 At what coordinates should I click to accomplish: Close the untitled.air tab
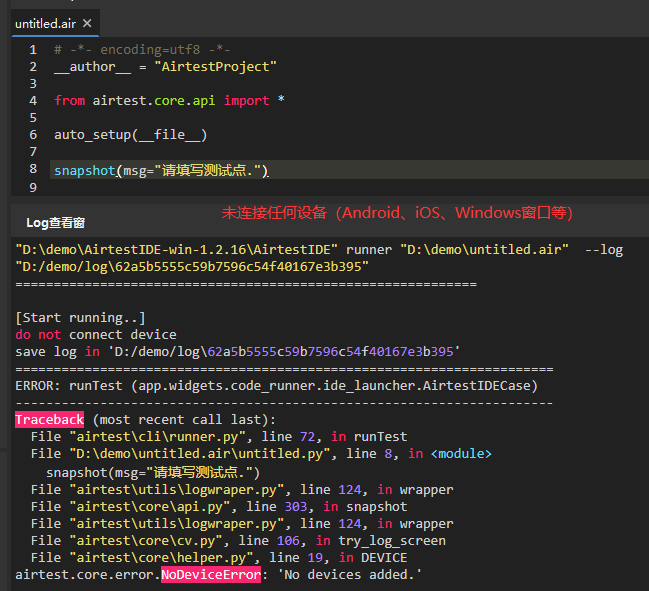click(x=87, y=23)
